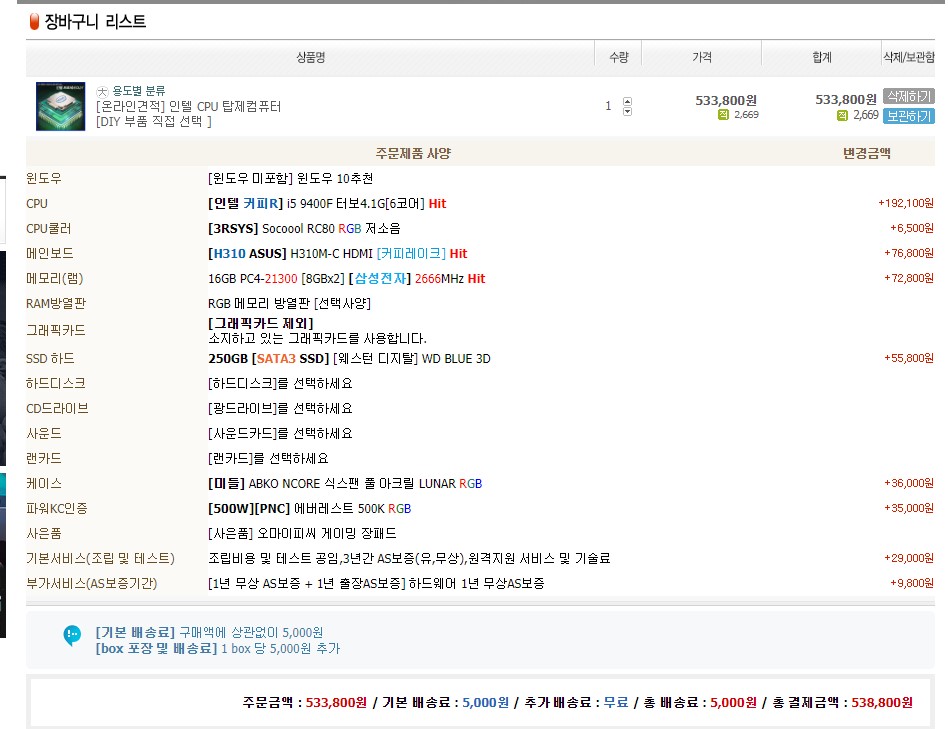Increase quantity with the up arrow
This screenshot has height=729, width=948.
tap(628, 102)
